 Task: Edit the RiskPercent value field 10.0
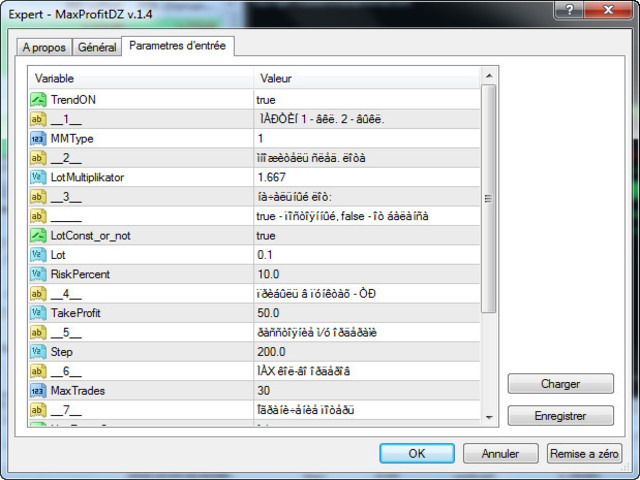[367, 274]
